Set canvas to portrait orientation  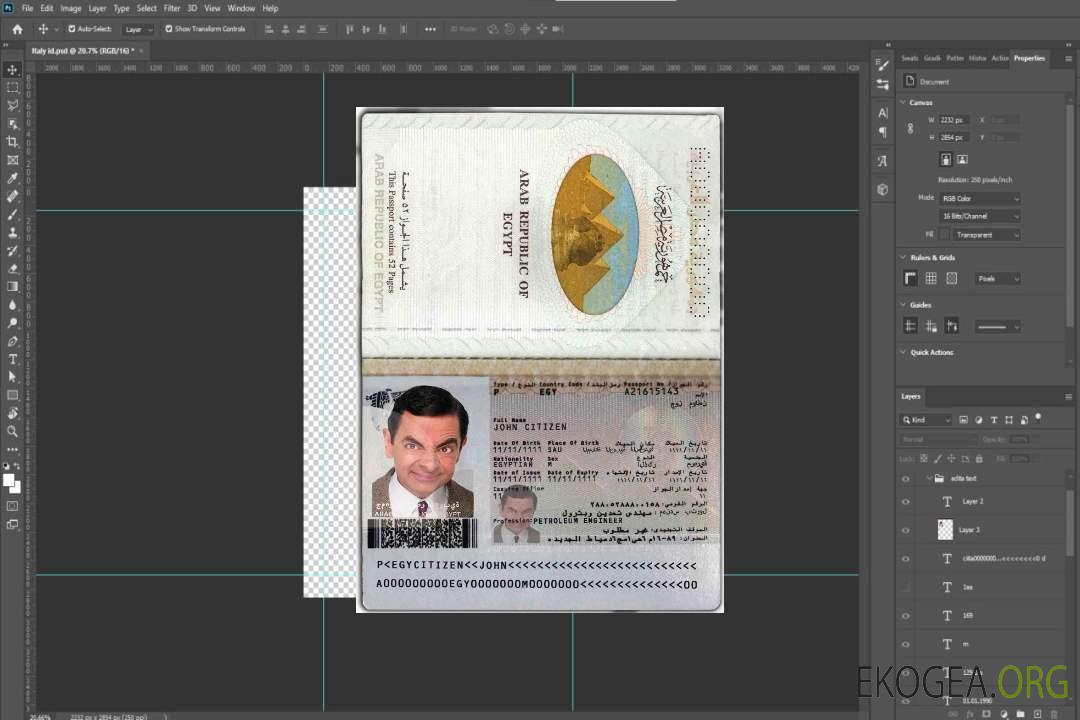point(946,160)
